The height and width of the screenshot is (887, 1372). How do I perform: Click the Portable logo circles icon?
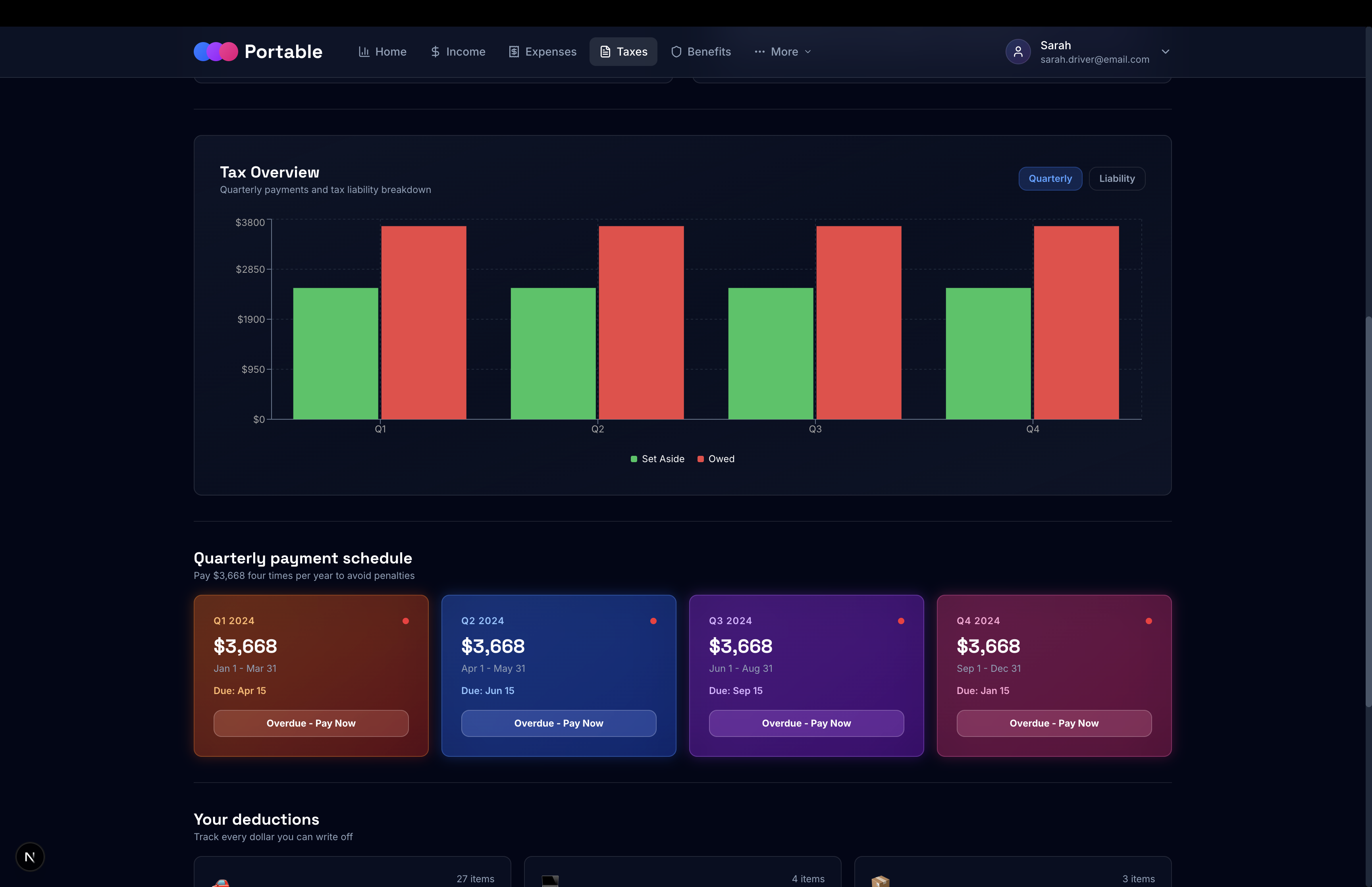click(215, 52)
